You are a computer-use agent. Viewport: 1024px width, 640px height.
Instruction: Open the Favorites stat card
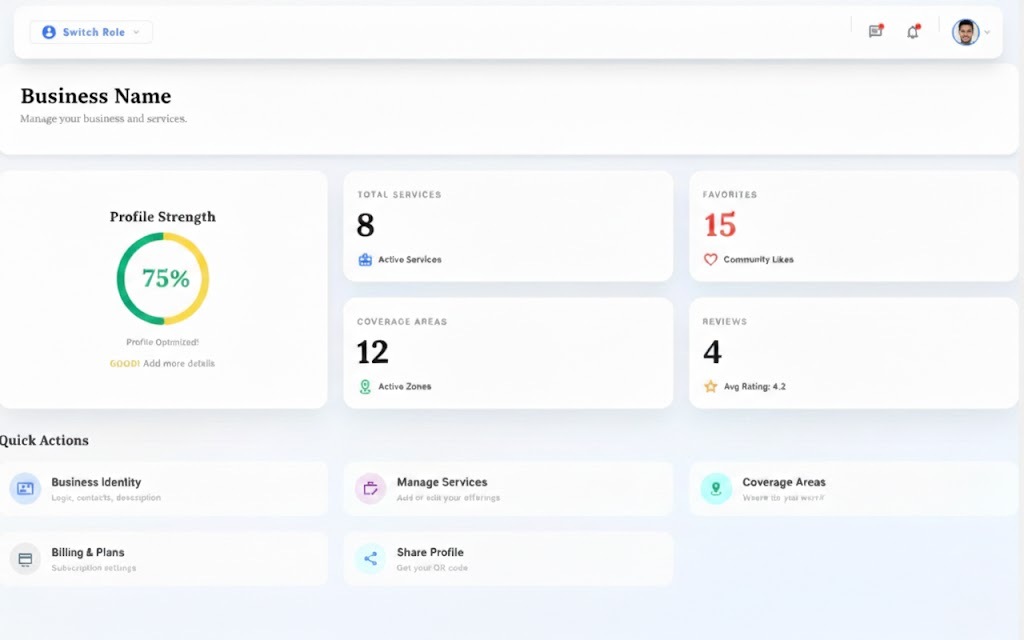(853, 225)
